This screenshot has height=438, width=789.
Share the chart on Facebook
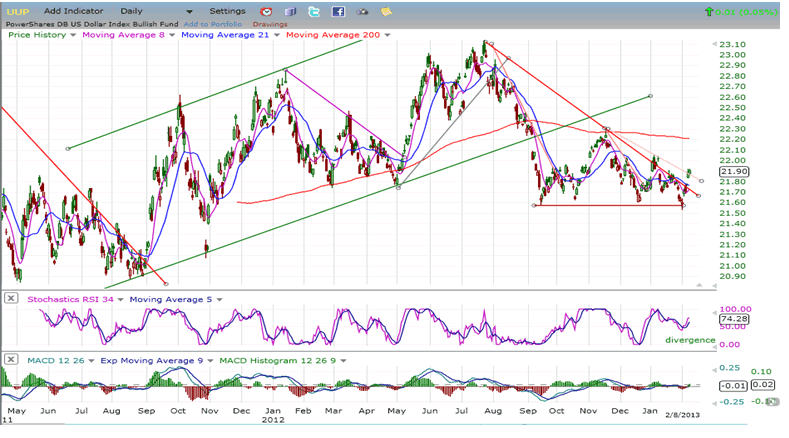[338, 11]
